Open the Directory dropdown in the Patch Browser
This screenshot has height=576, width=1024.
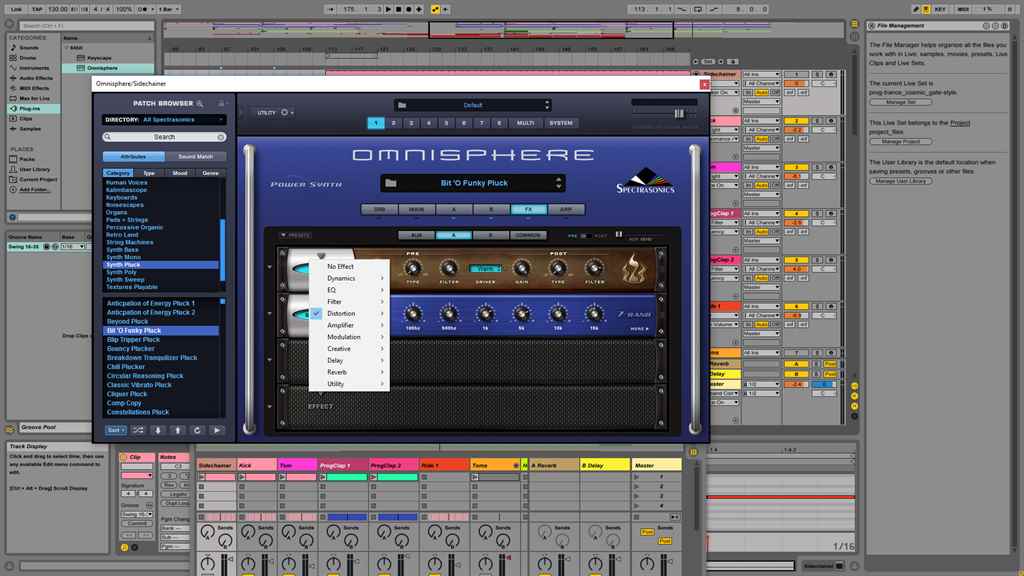(163, 120)
